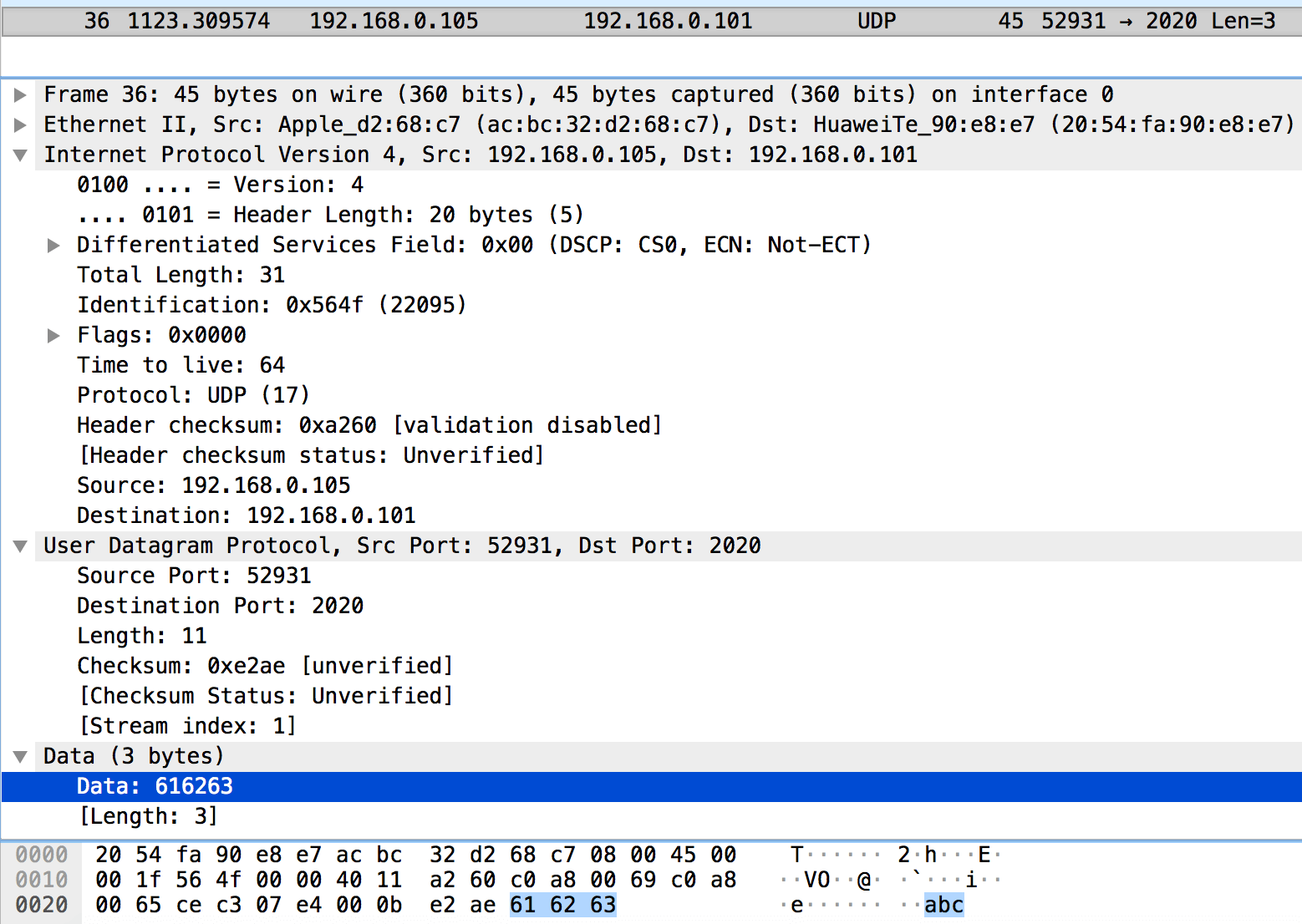Select the Destination Port: 2020 field
The height and width of the screenshot is (924, 1302).
pos(220,606)
